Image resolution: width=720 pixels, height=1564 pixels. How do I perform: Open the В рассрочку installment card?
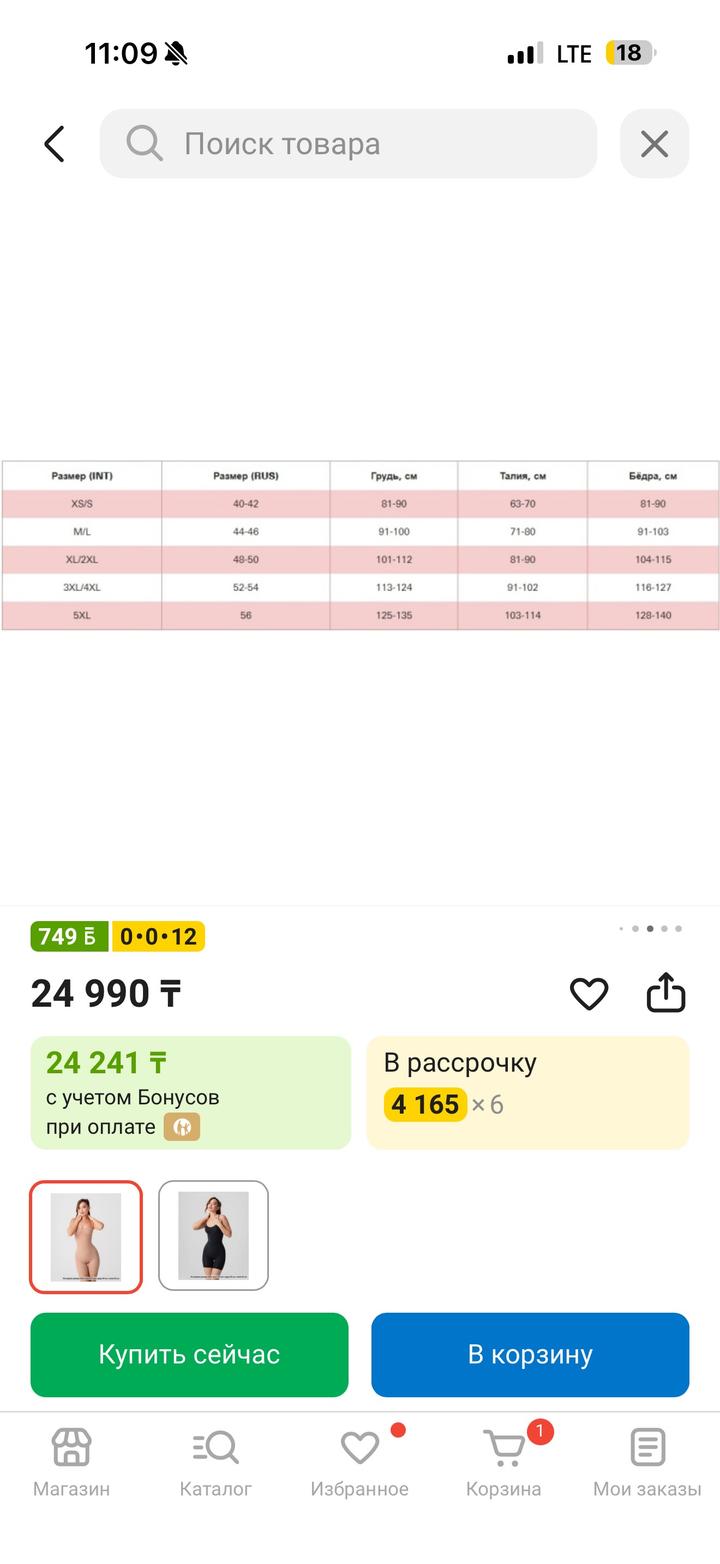pos(527,1092)
